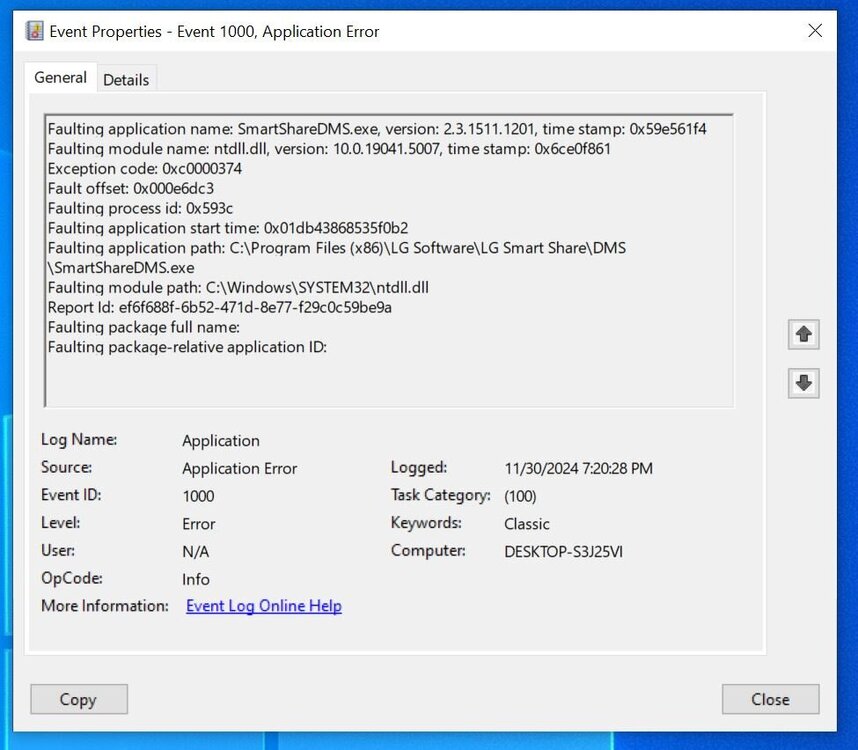858x750 pixels.
Task: Click the Event ID value 1000
Action: pyautogui.click(x=198, y=496)
